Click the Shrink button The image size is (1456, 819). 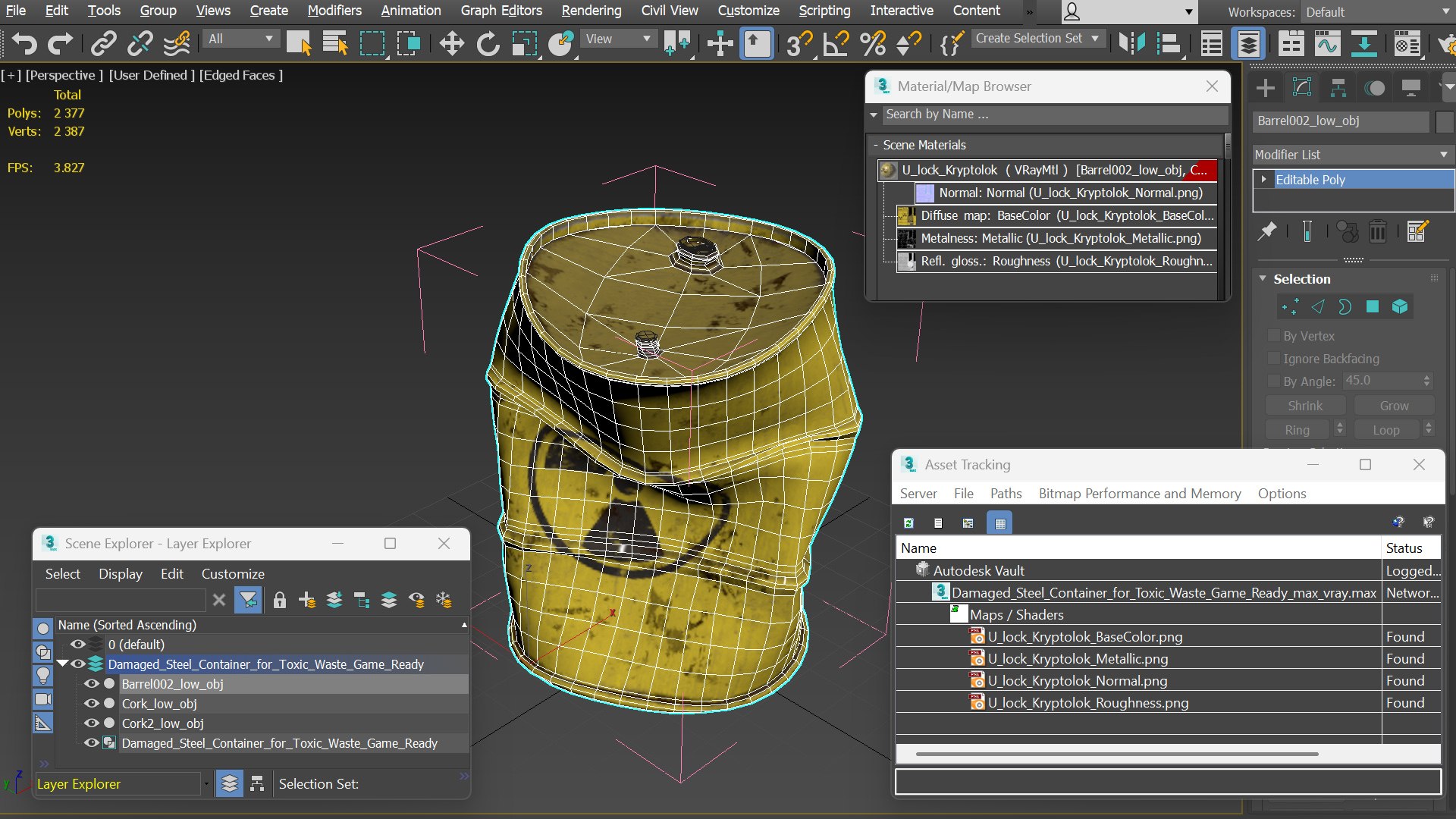(x=1304, y=406)
